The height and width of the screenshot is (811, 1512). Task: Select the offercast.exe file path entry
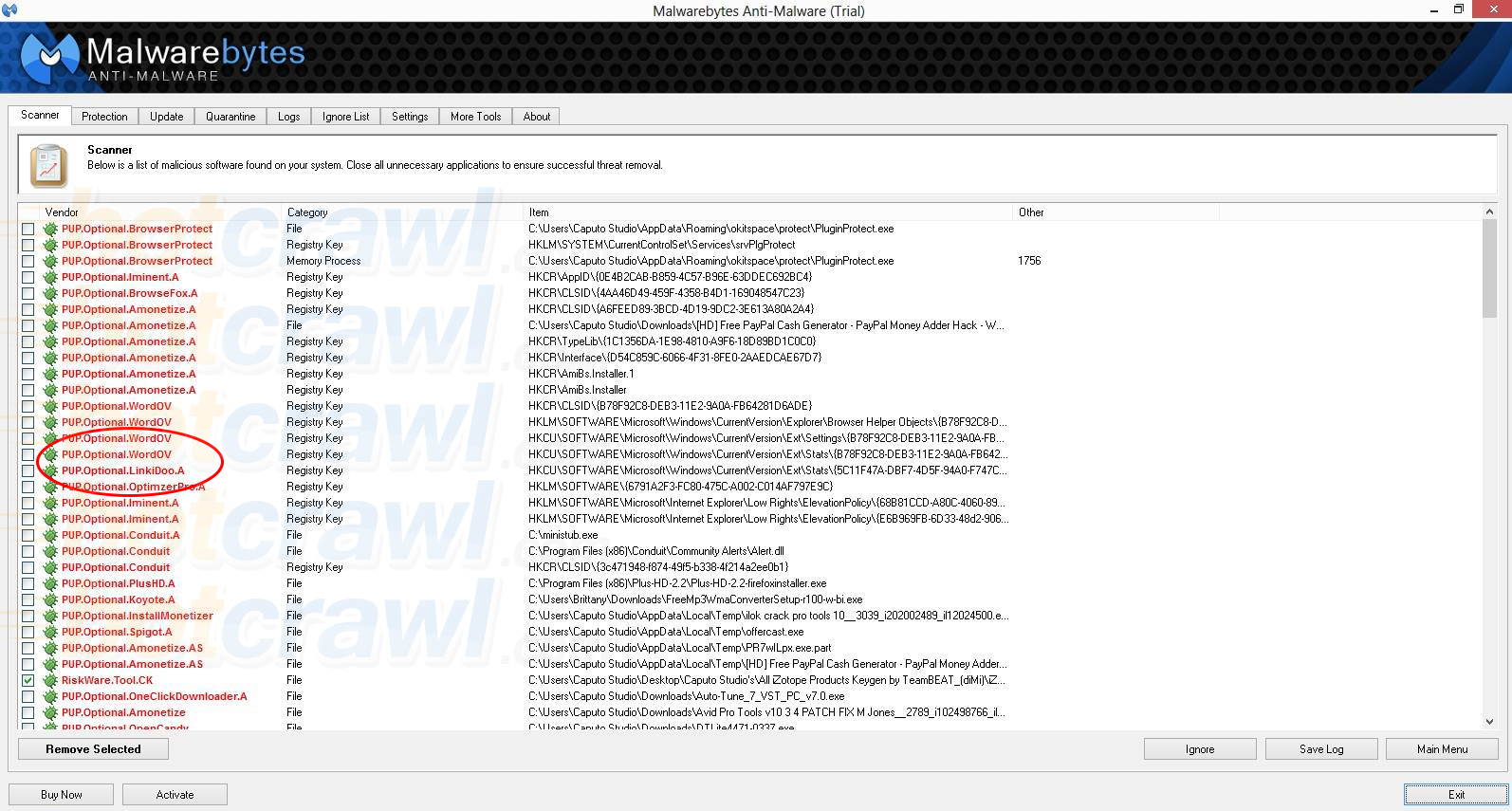666,632
